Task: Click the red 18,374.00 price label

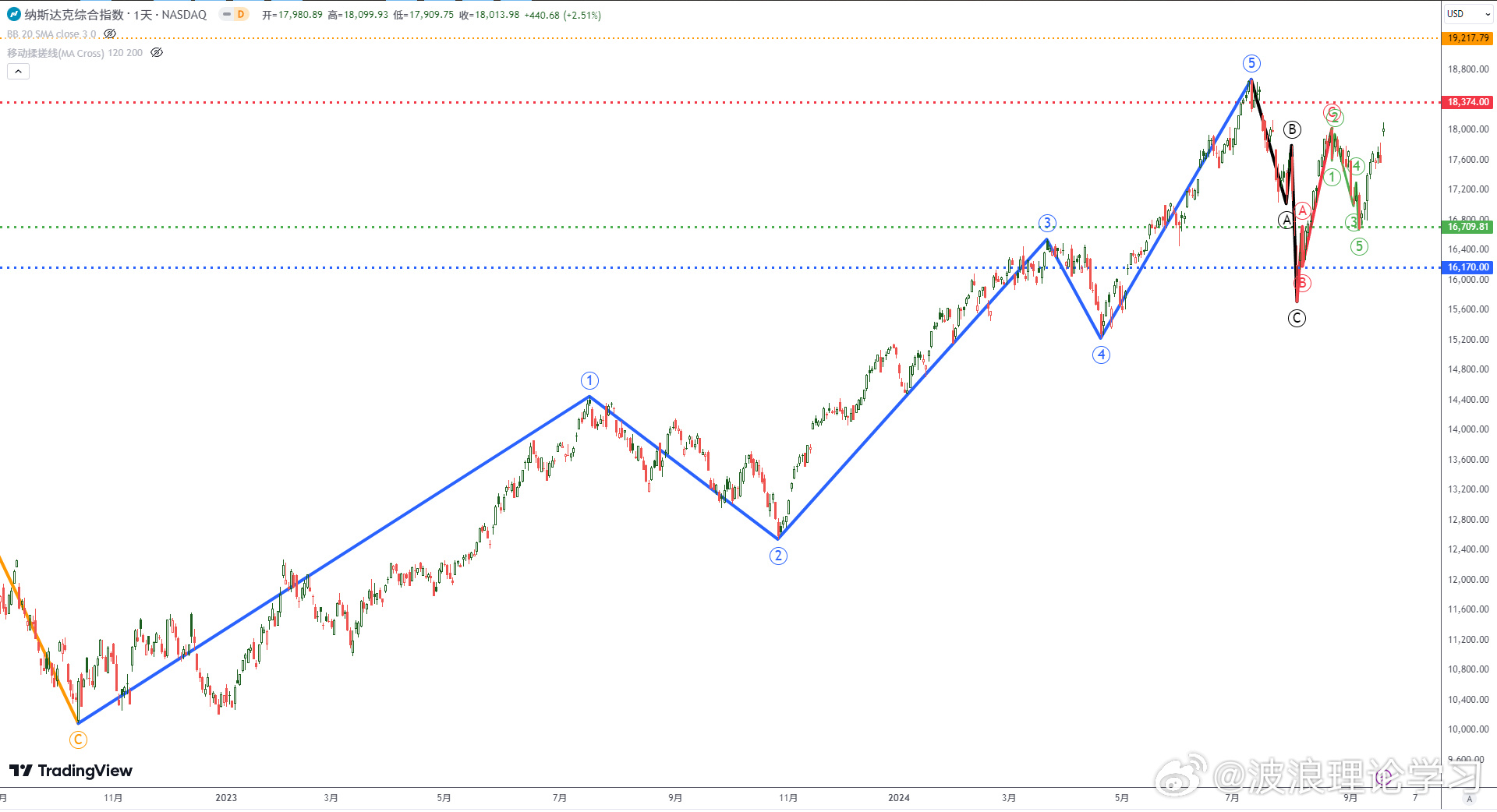Action: (x=1467, y=102)
